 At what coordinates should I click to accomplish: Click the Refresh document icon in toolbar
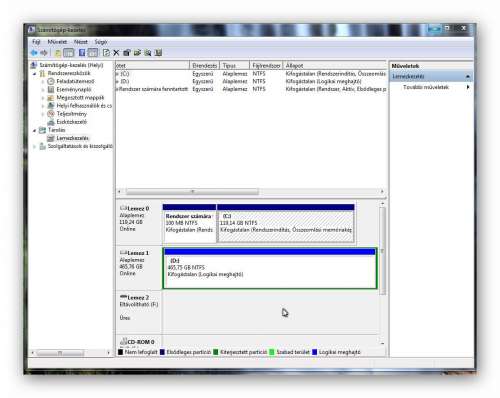click(106, 53)
